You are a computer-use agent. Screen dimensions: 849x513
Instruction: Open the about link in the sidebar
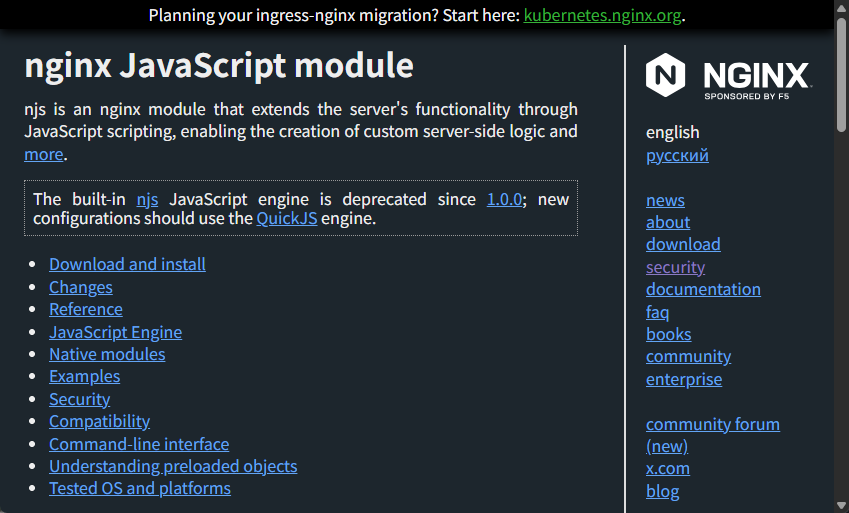(x=668, y=222)
